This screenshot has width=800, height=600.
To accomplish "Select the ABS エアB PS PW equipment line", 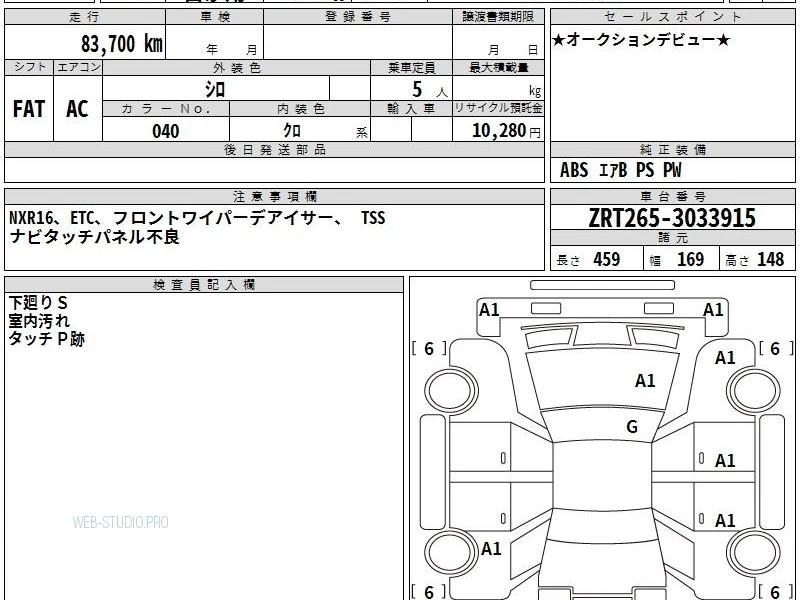I will (620, 170).
